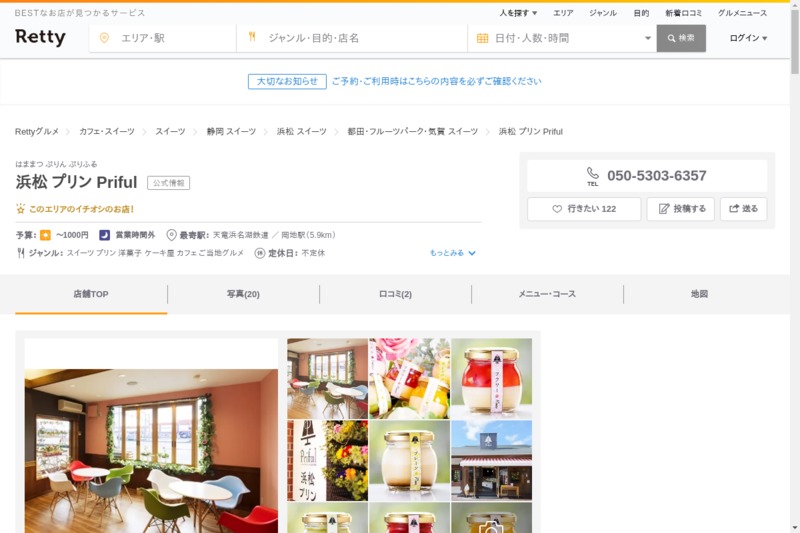Click the 投稿する pencil button
Image resolution: width=800 pixels, height=533 pixels.
click(680, 209)
